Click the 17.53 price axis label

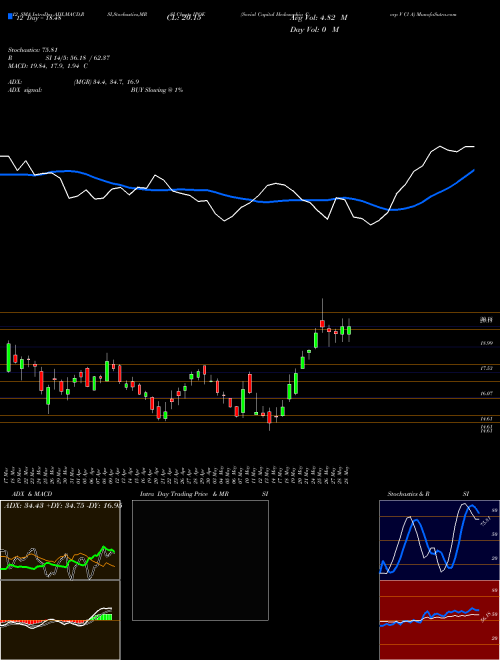(486, 368)
